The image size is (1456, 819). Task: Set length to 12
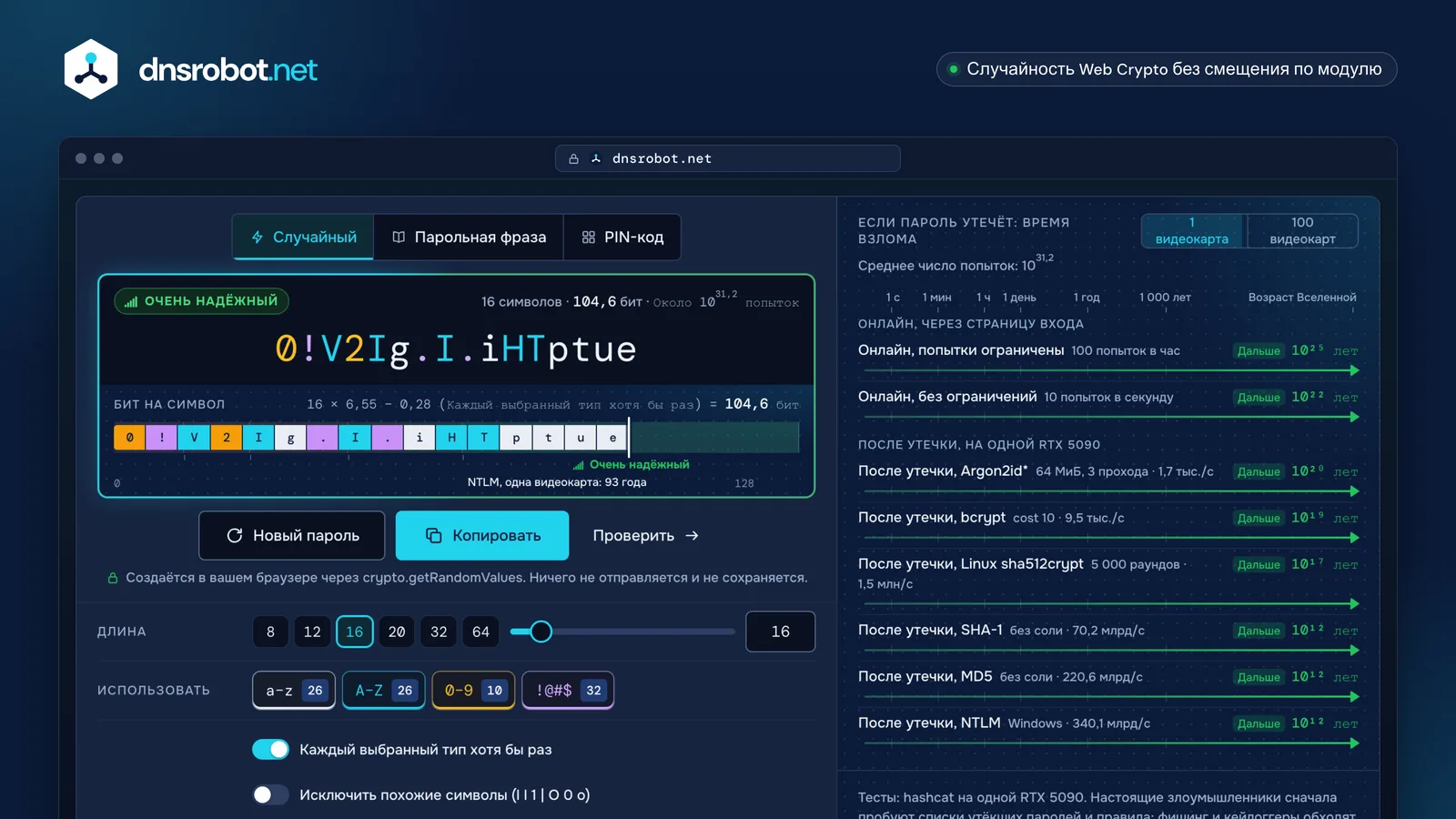312,632
